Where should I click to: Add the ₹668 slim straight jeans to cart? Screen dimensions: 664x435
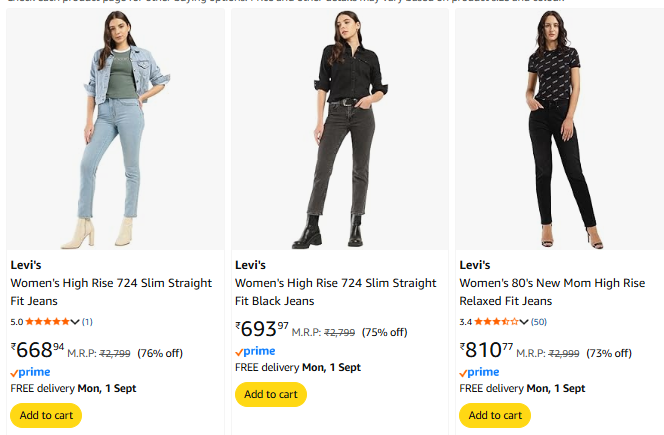45,415
